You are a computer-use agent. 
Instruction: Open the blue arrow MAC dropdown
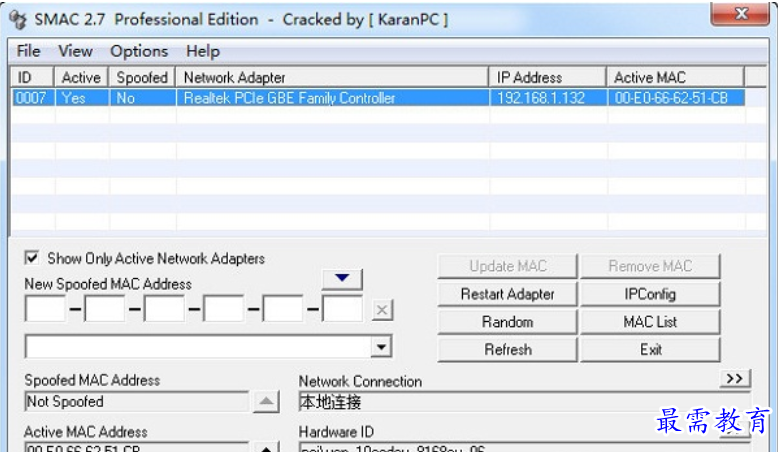pyautogui.click(x=342, y=279)
